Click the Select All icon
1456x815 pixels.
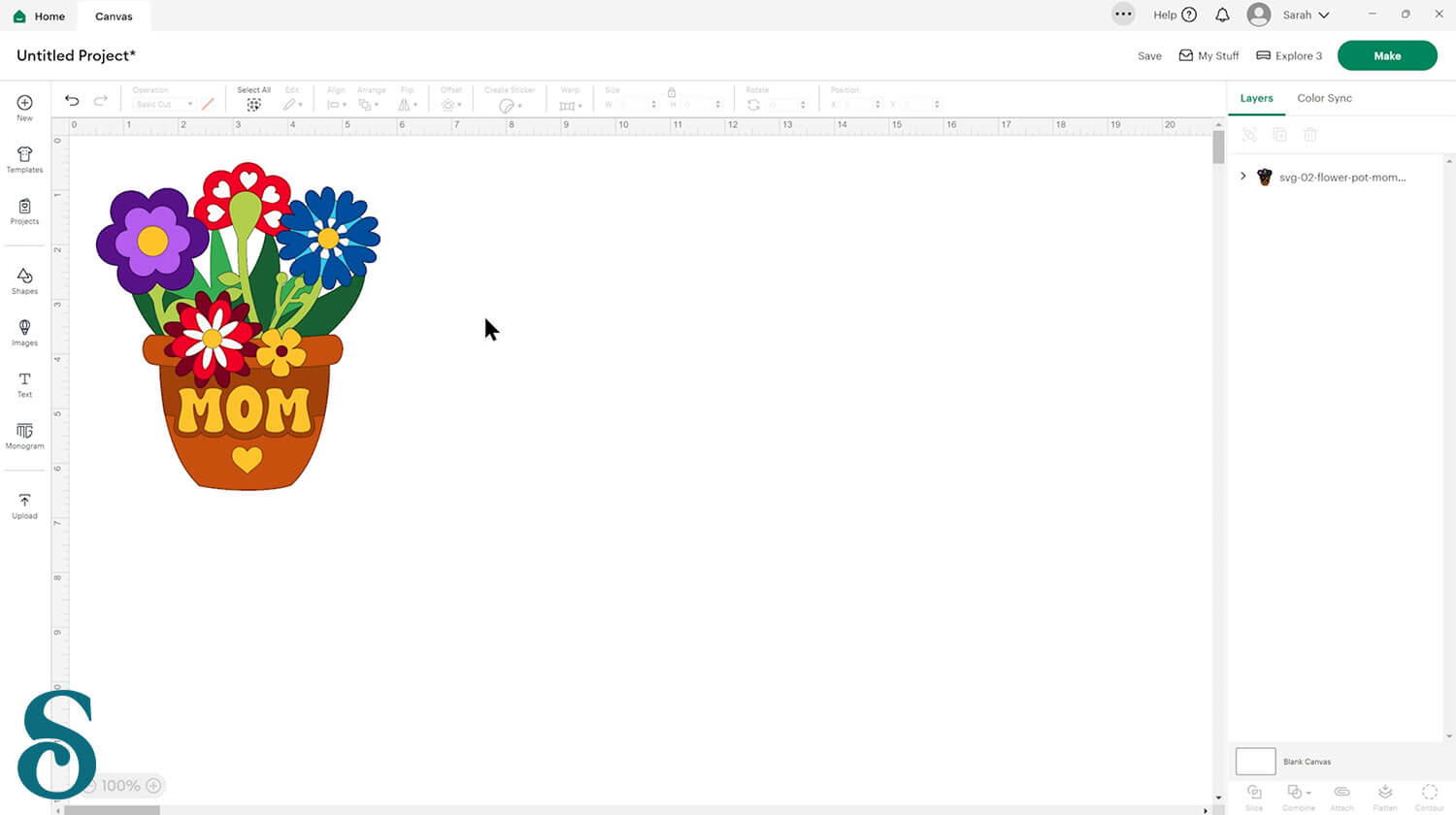[x=253, y=105]
